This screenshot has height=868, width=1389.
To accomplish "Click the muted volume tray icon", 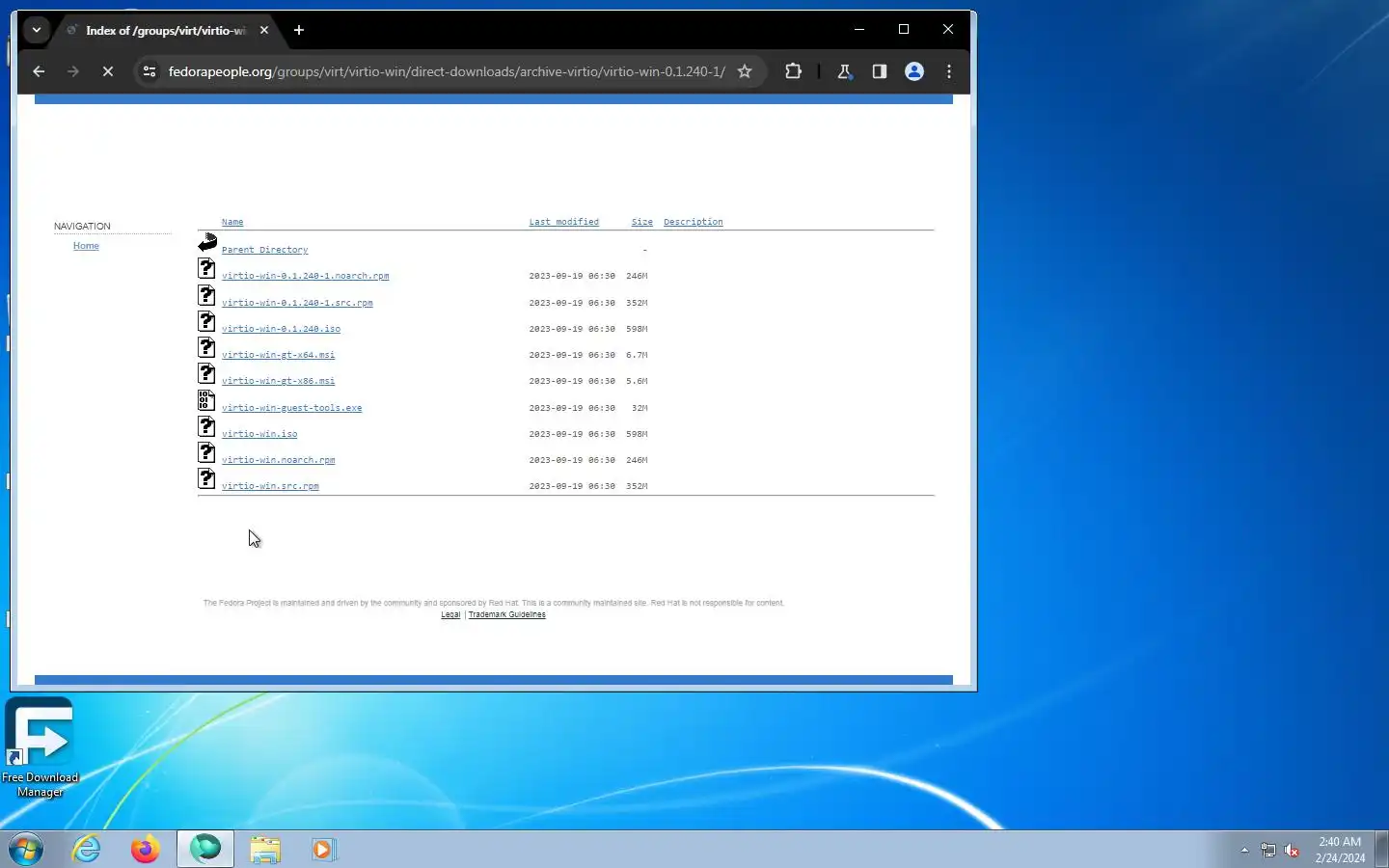I will point(1292,851).
